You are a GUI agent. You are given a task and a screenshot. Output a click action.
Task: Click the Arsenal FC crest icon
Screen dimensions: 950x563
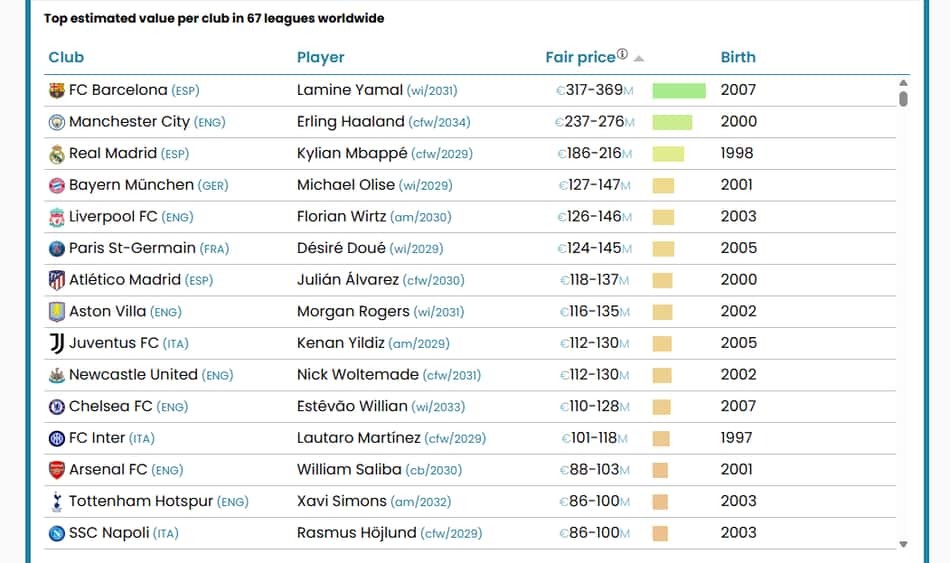[56, 470]
